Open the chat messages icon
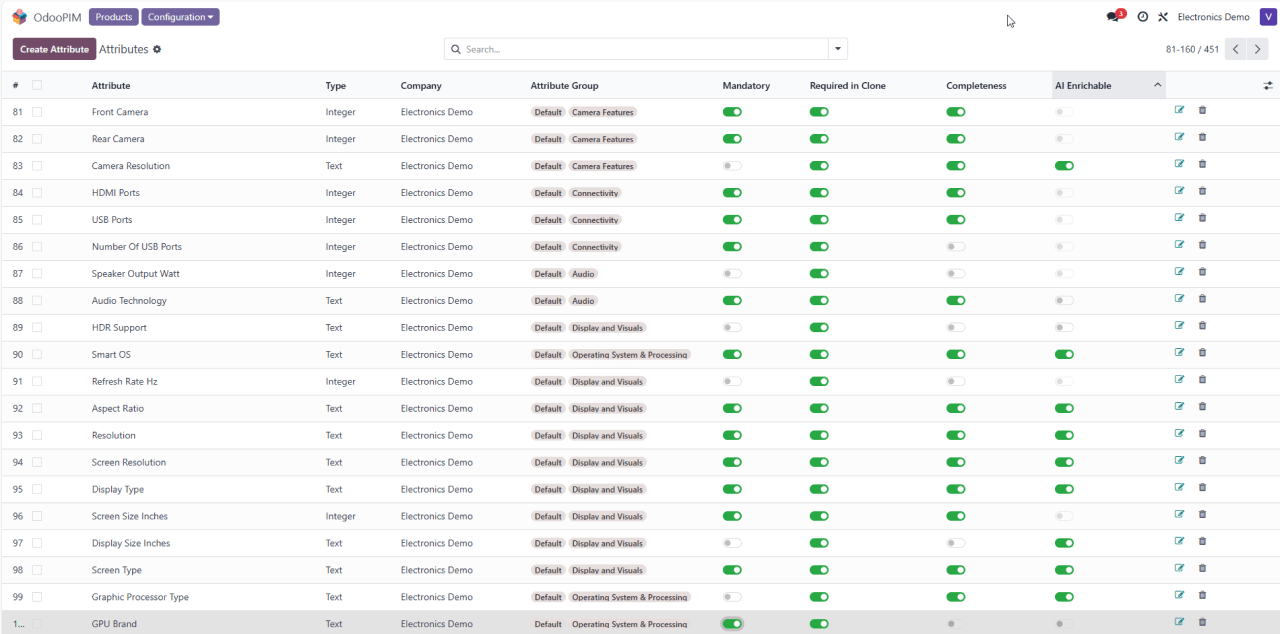Screen dimensions: 1280x634 [x=1113, y=17]
